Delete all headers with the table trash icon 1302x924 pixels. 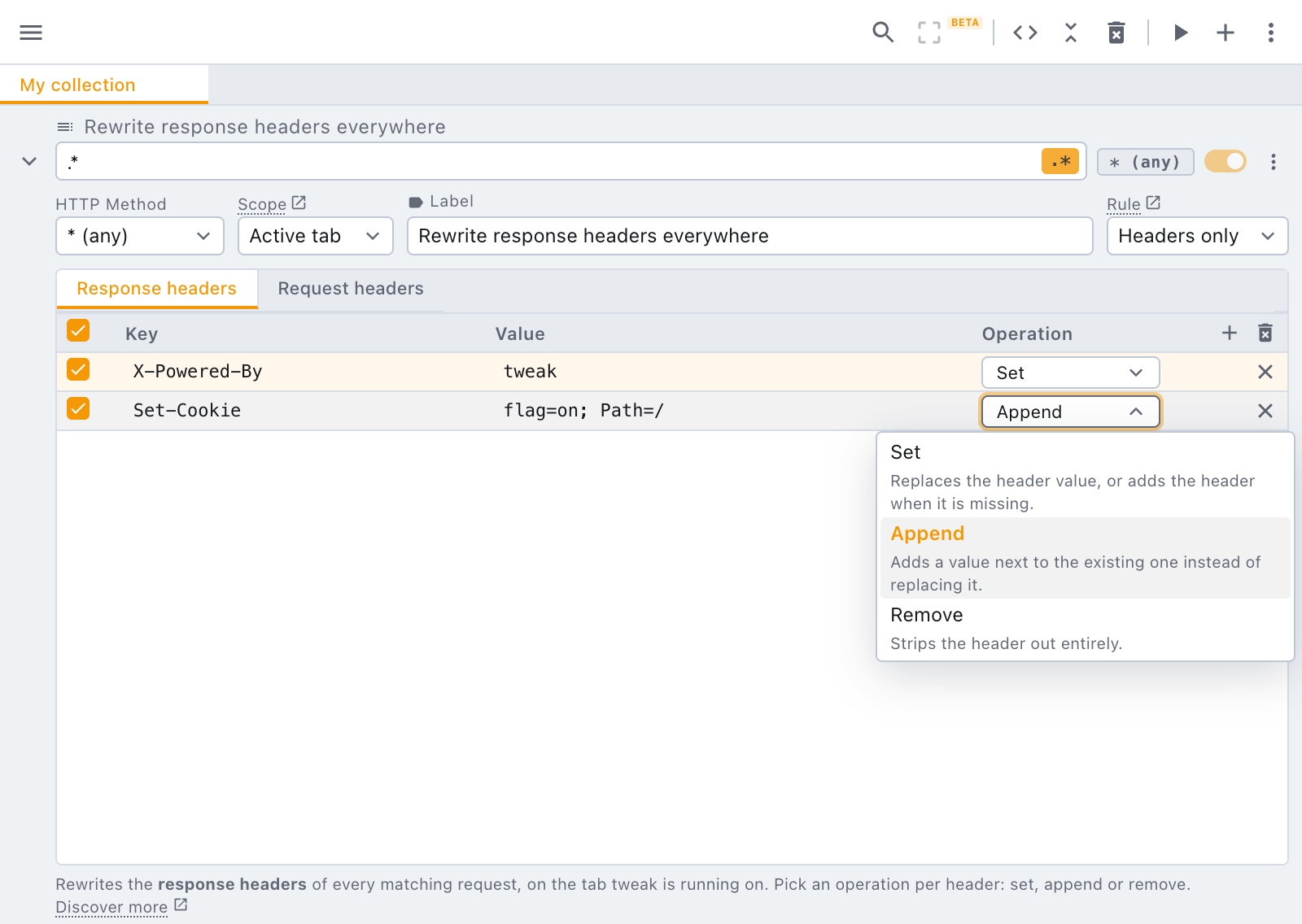pyautogui.click(x=1265, y=333)
